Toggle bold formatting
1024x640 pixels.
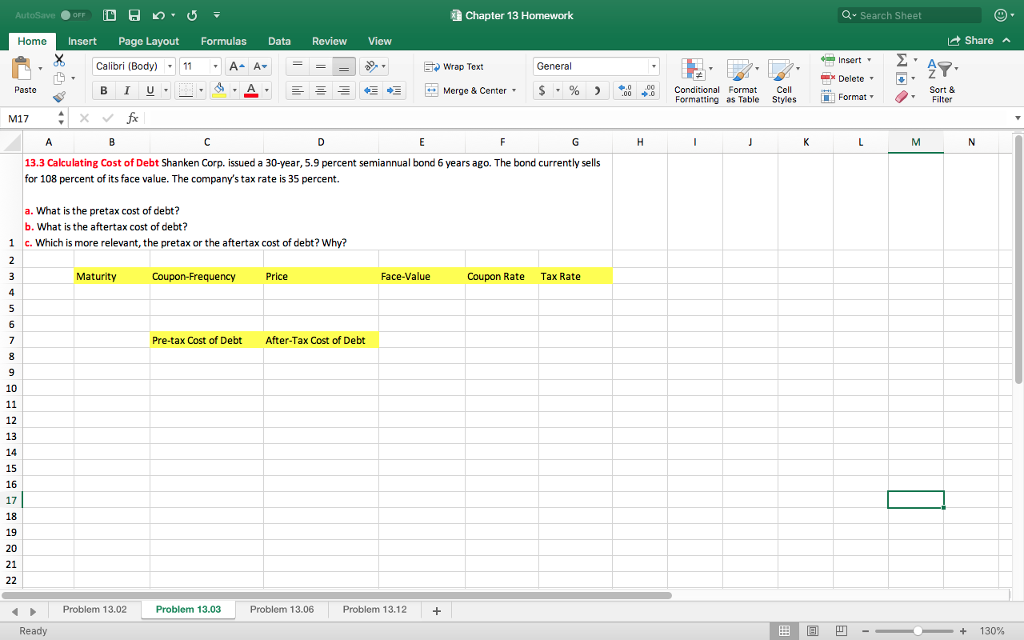click(103, 90)
